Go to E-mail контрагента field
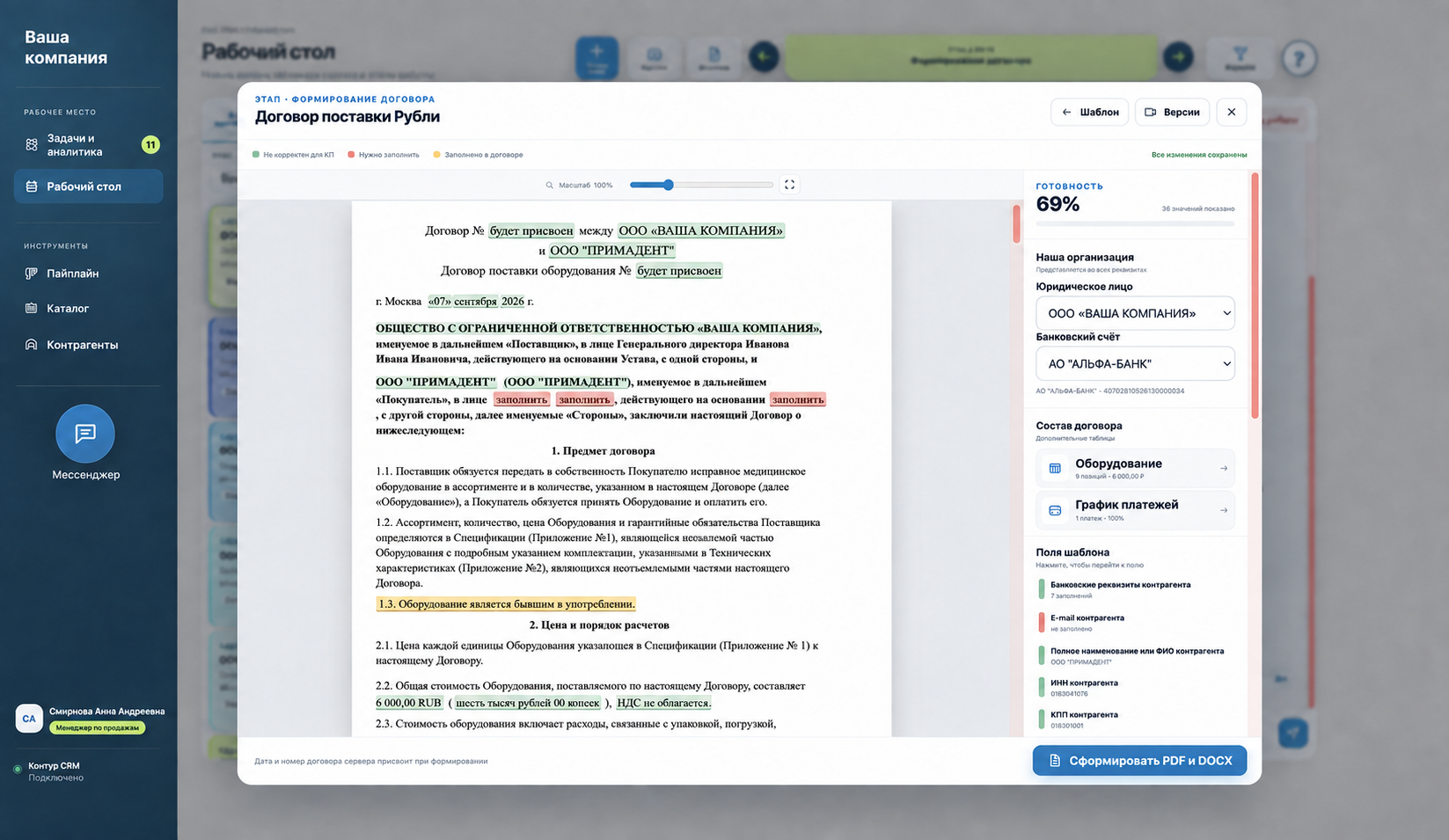 point(1135,623)
